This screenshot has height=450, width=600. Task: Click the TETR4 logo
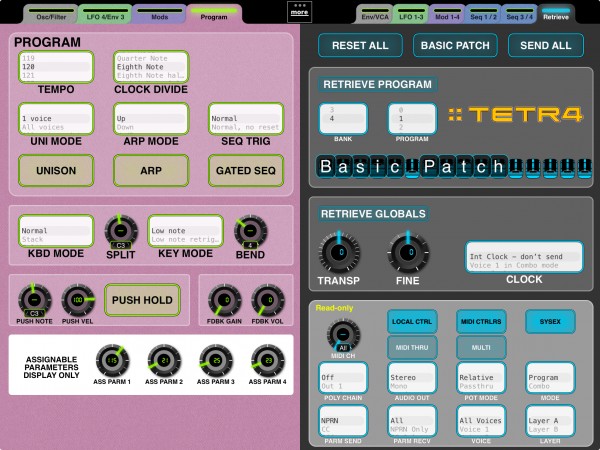coord(515,115)
